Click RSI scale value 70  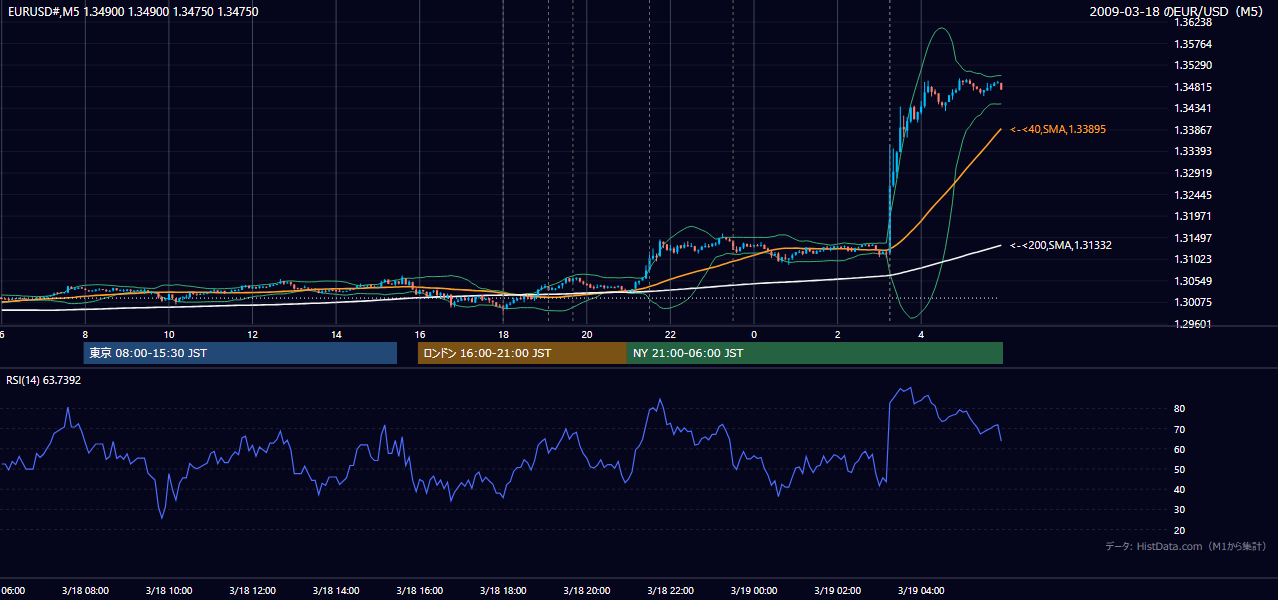point(1180,429)
